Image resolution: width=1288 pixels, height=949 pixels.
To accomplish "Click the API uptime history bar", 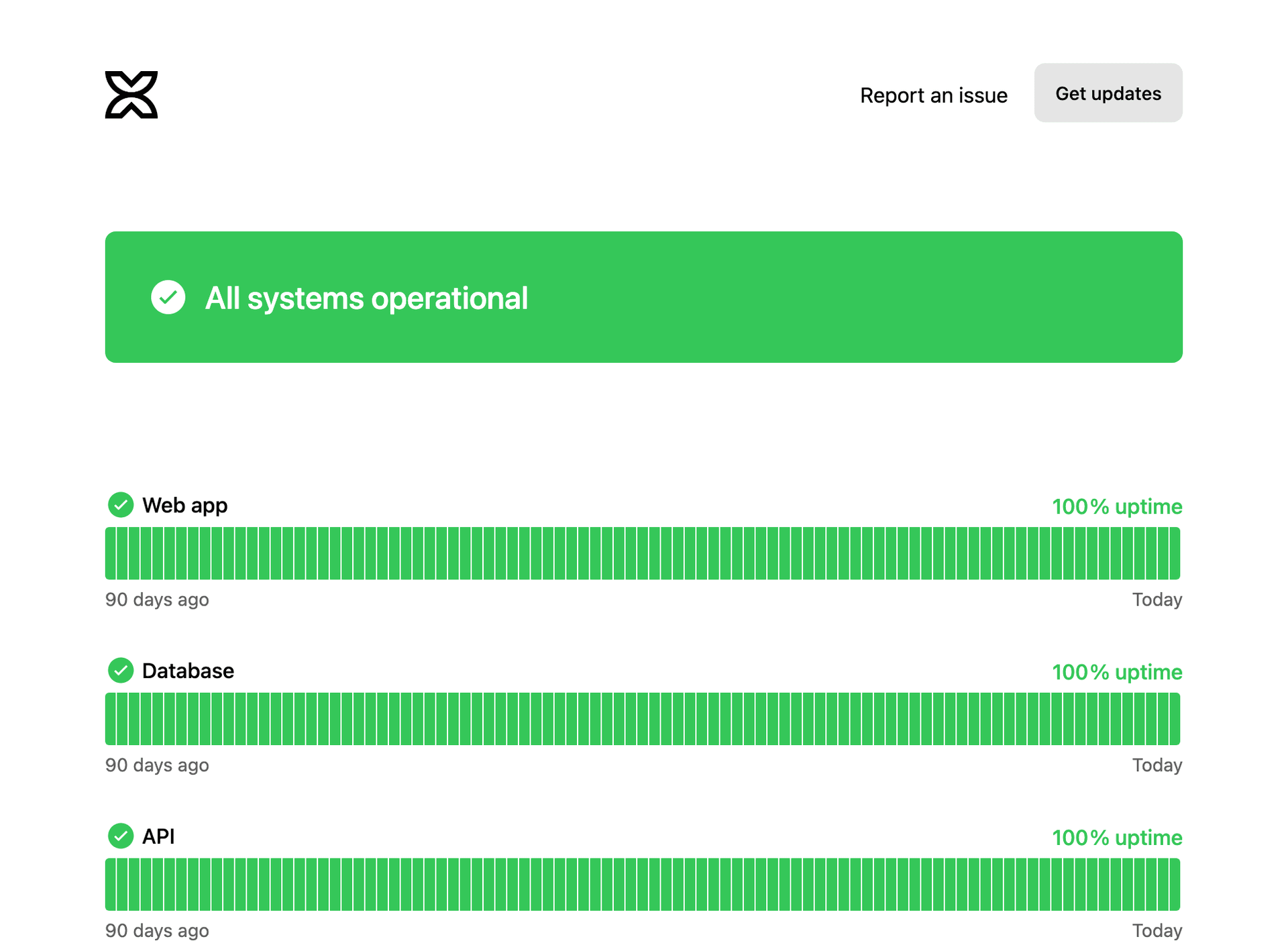I will click(x=643, y=885).
